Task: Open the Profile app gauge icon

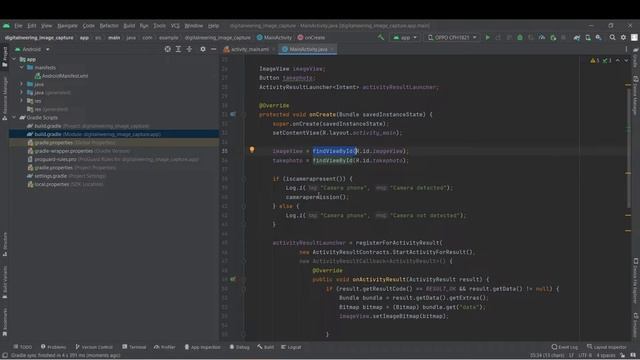Action: tap(542, 38)
